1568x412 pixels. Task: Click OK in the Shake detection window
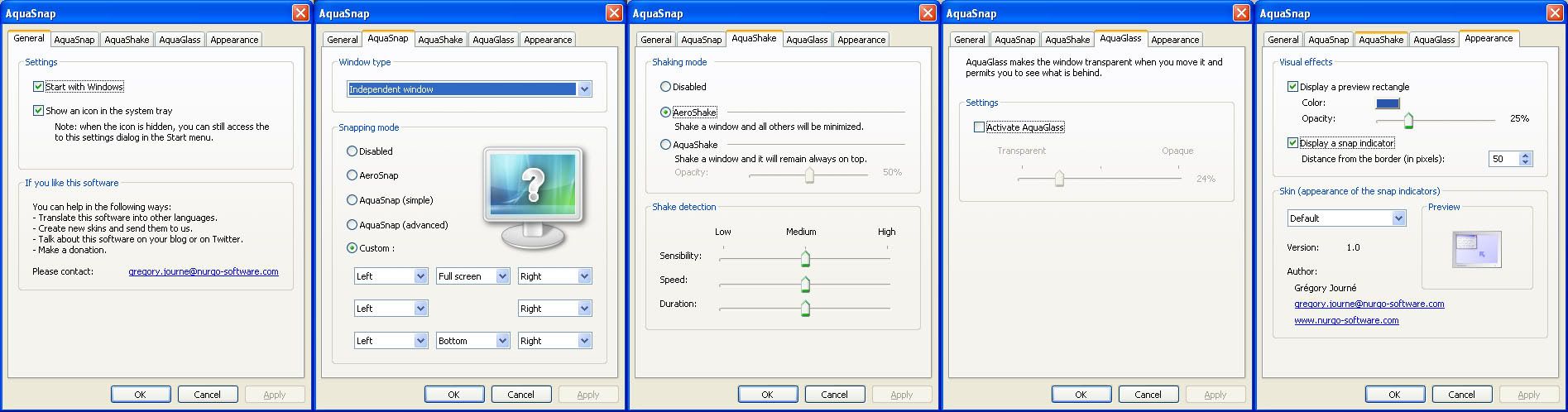(x=768, y=395)
